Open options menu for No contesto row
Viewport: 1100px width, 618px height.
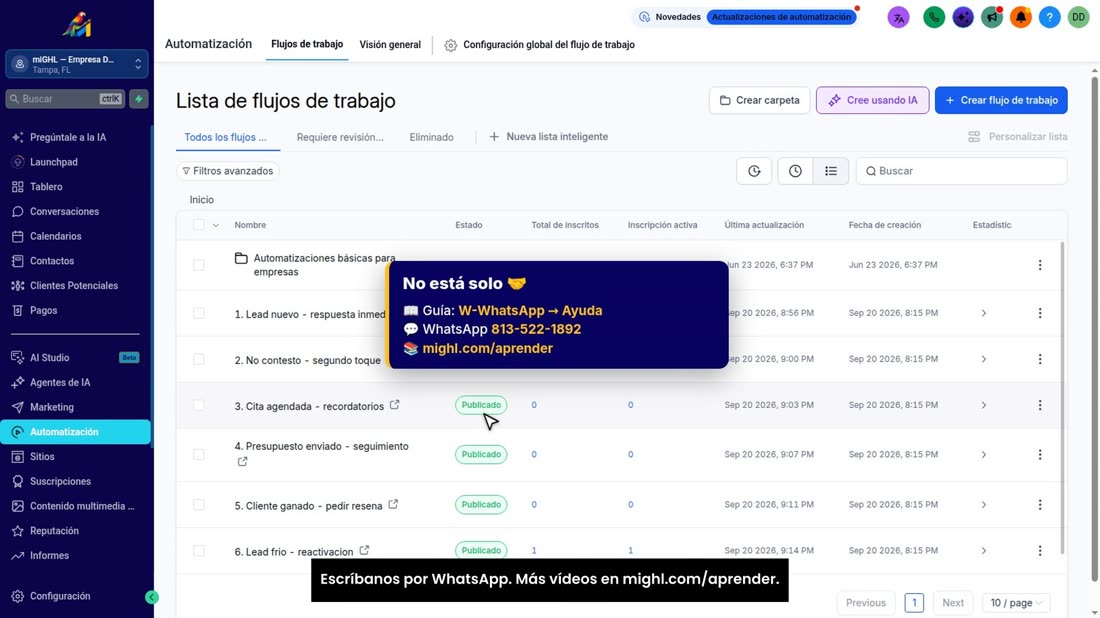tap(1040, 359)
